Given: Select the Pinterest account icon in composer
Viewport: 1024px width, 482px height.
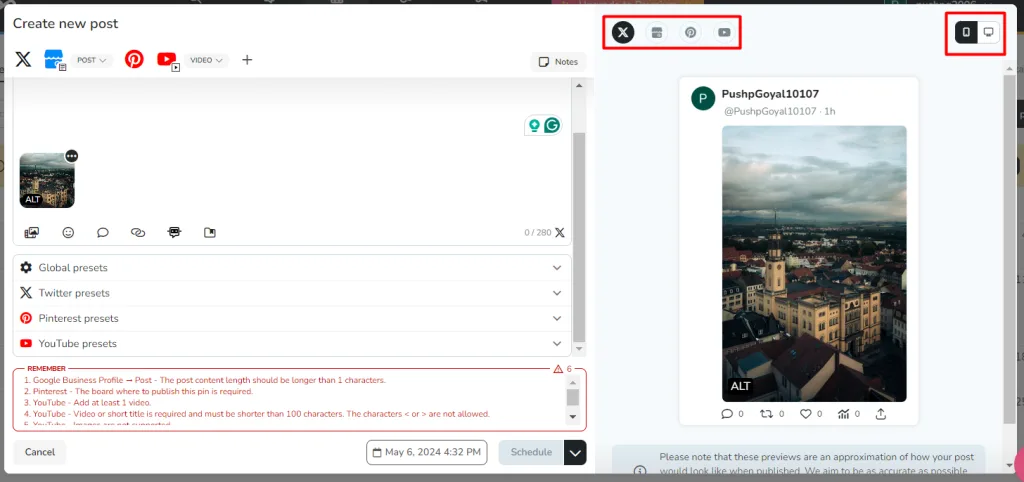Looking at the screenshot, I should pos(134,59).
